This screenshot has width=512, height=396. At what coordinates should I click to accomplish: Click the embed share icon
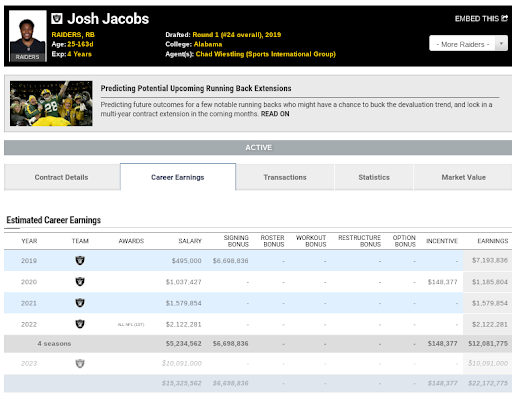pyautogui.click(x=504, y=18)
